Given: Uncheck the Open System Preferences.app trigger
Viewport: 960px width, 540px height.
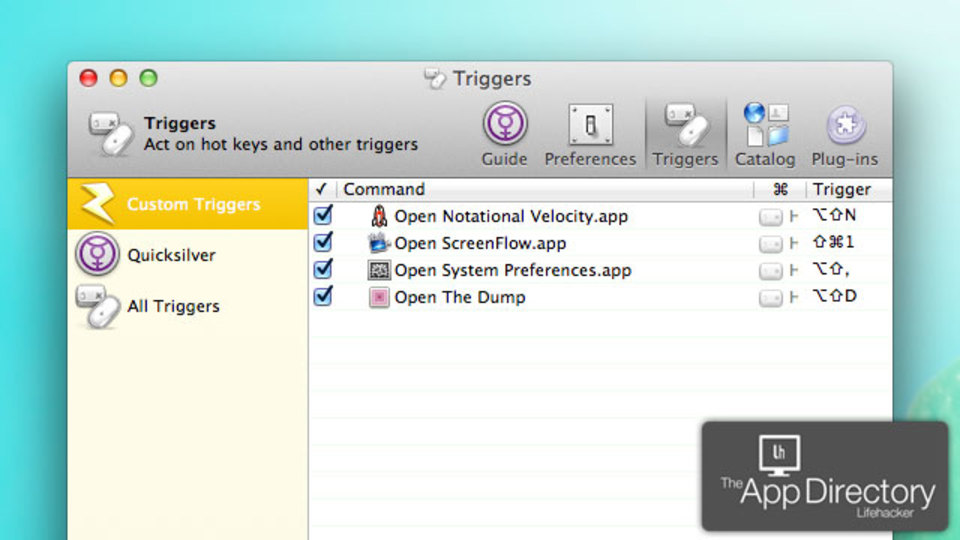Looking at the screenshot, I should click(x=323, y=269).
